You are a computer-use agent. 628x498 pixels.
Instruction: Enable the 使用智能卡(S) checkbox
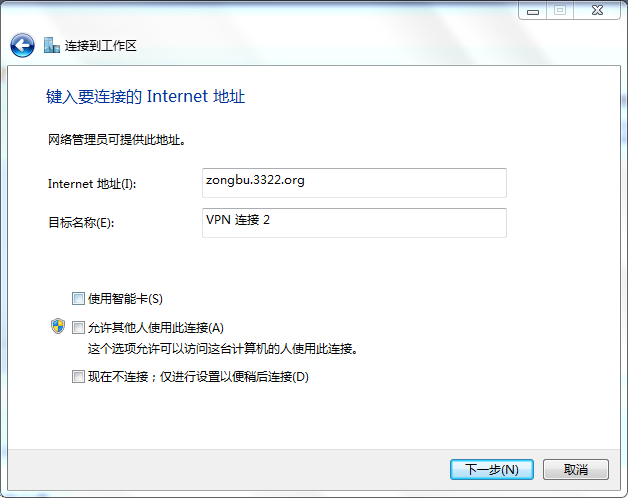point(78,298)
